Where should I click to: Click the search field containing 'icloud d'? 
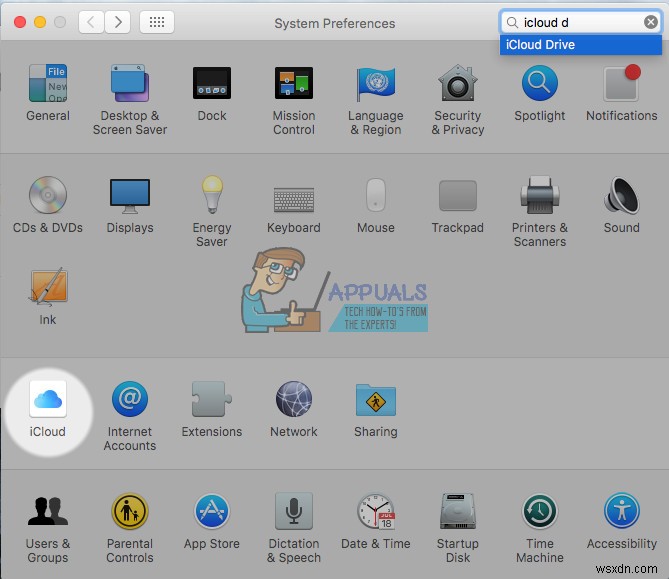point(581,22)
